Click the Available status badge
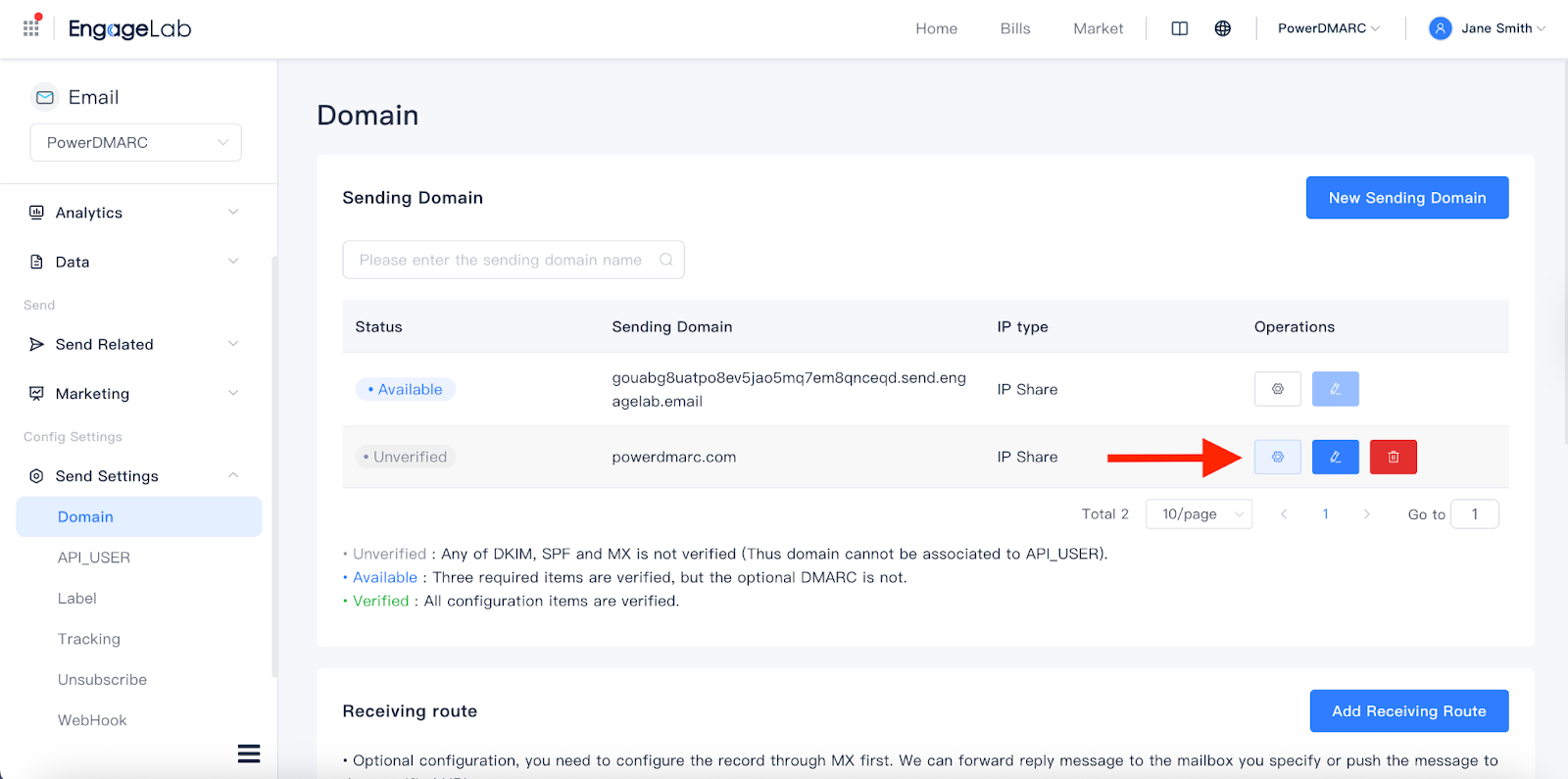This screenshot has width=1568, height=779. 406,389
